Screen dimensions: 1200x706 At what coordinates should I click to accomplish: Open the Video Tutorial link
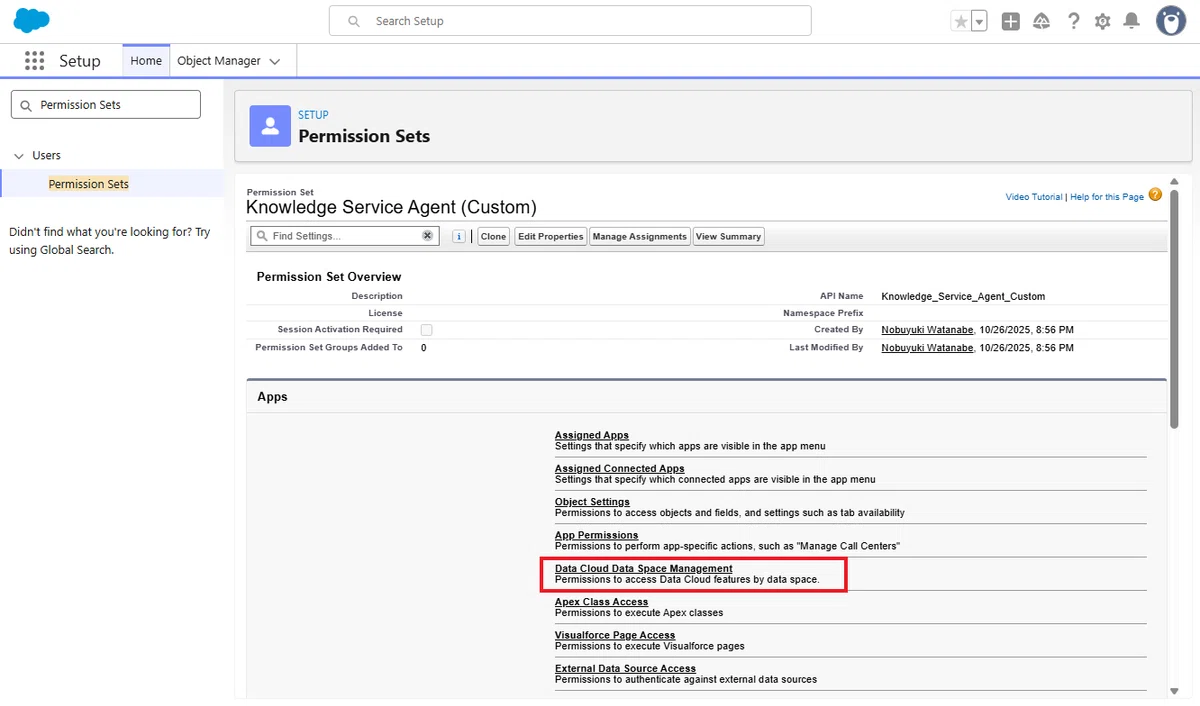coord(1034,197)
